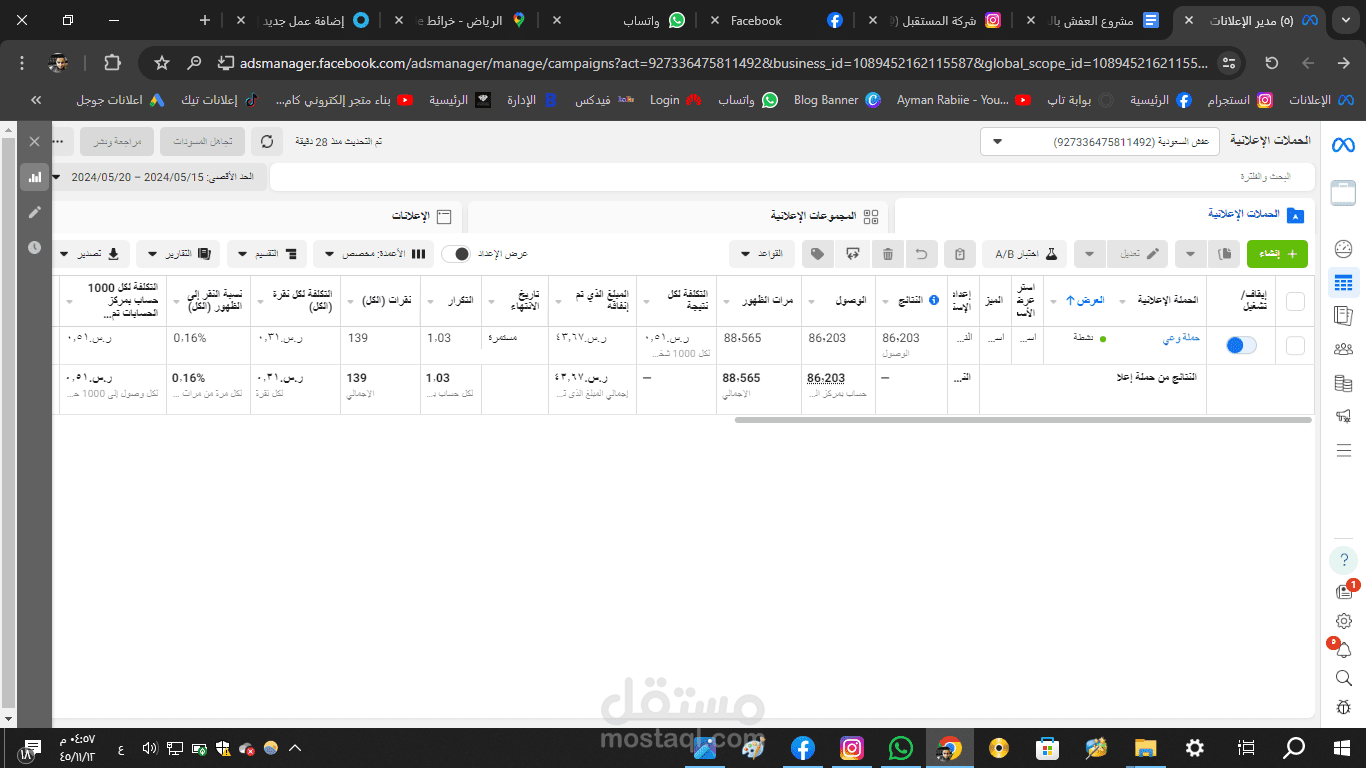The height and width of the screenshot is (768, 1366).
Task: Click the search magnifier in sidebar
Action: 1343,678
